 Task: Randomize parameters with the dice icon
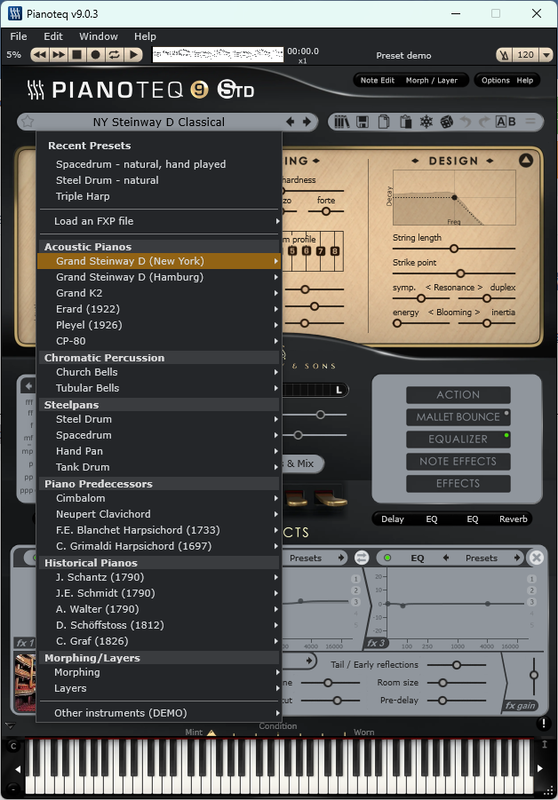point(446,122)
